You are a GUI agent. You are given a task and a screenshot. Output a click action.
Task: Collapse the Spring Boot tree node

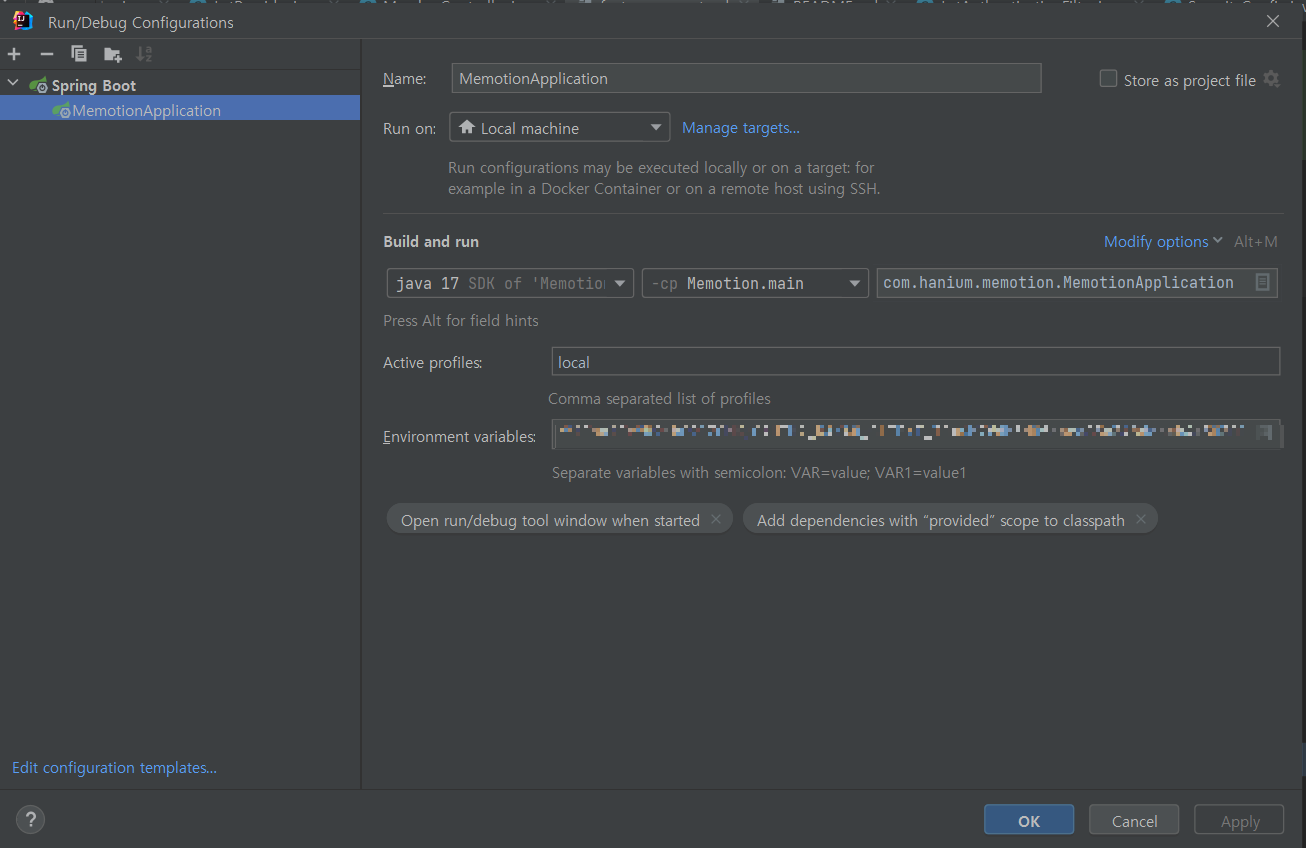(13, 84)
